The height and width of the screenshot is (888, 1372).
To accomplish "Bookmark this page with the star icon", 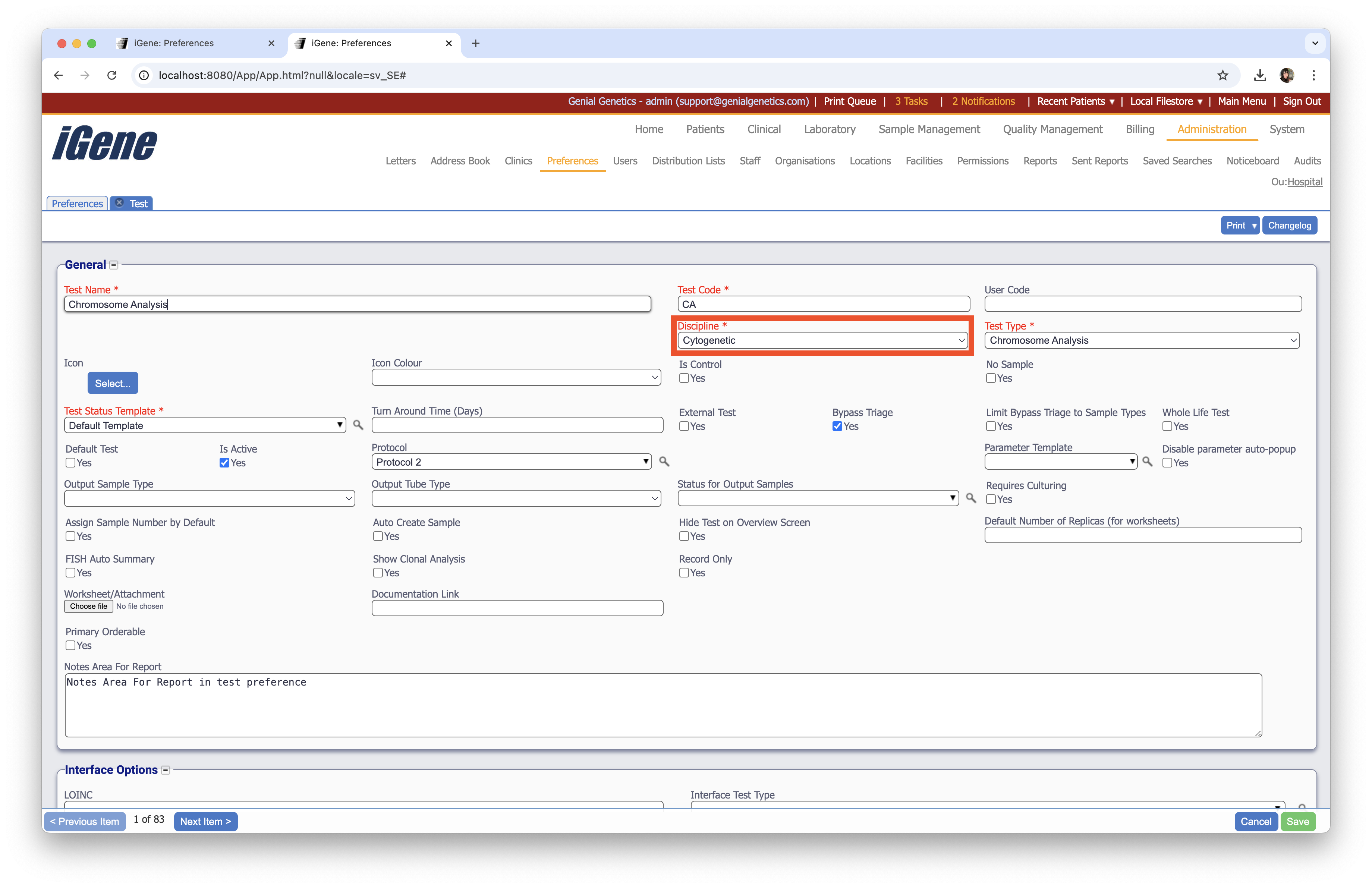I will pos(1222,75).
